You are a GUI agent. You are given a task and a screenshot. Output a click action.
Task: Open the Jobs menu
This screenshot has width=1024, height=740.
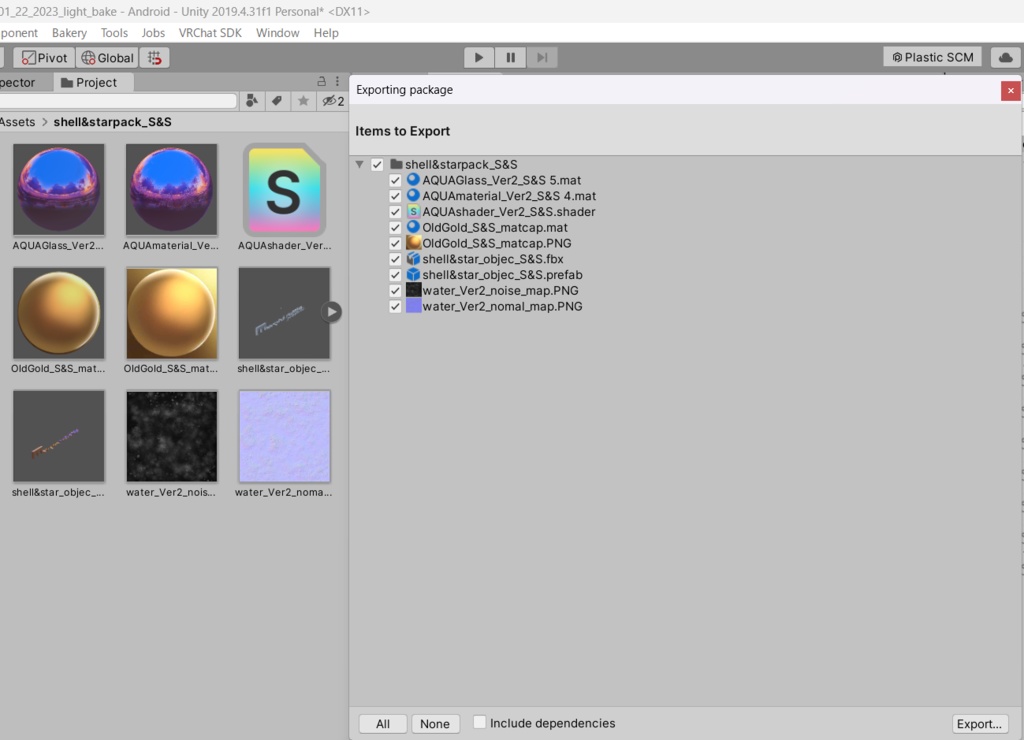pos(153,33)
